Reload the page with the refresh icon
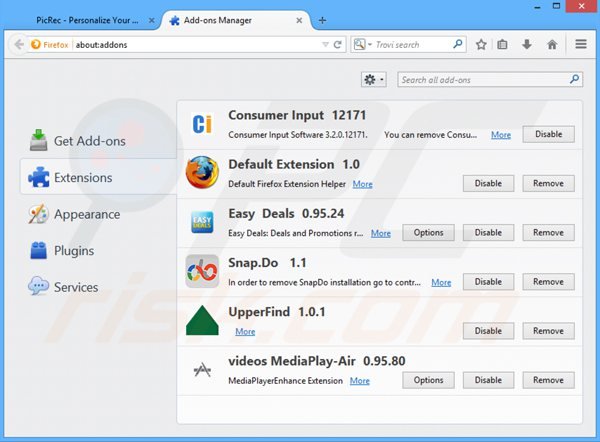This screenshot has height=442, width=600. [x=338, y=45]
